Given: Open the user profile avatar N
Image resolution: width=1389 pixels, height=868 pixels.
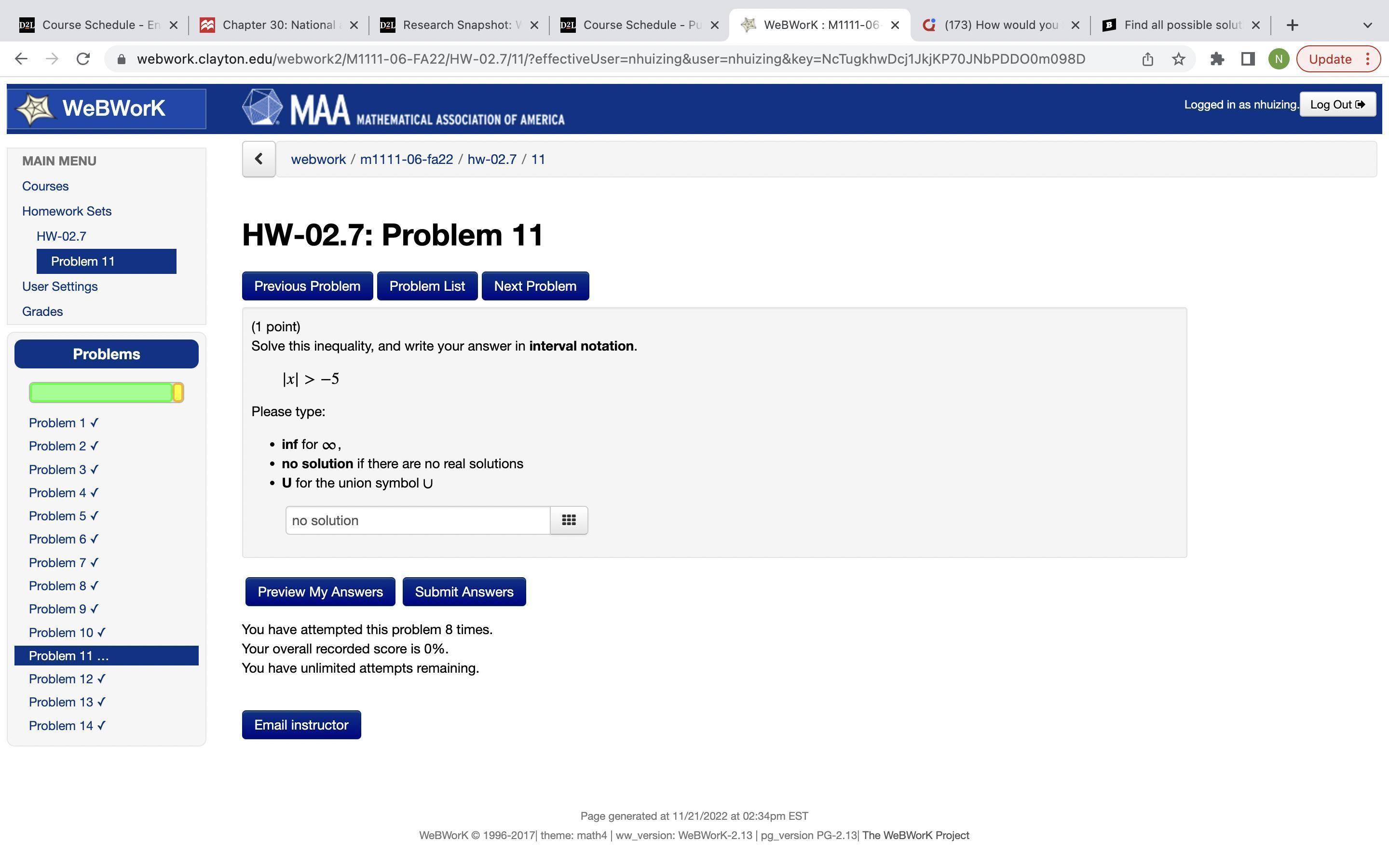Looking at the screenshot, I should coord(1278,59).
